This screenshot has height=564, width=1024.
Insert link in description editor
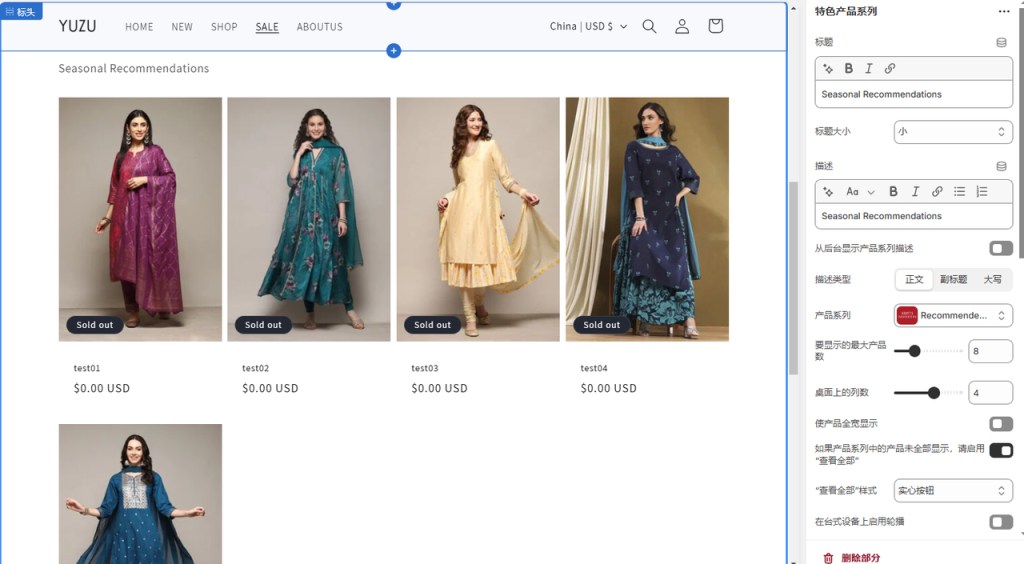pyautogui.click(x=936, y=191)
